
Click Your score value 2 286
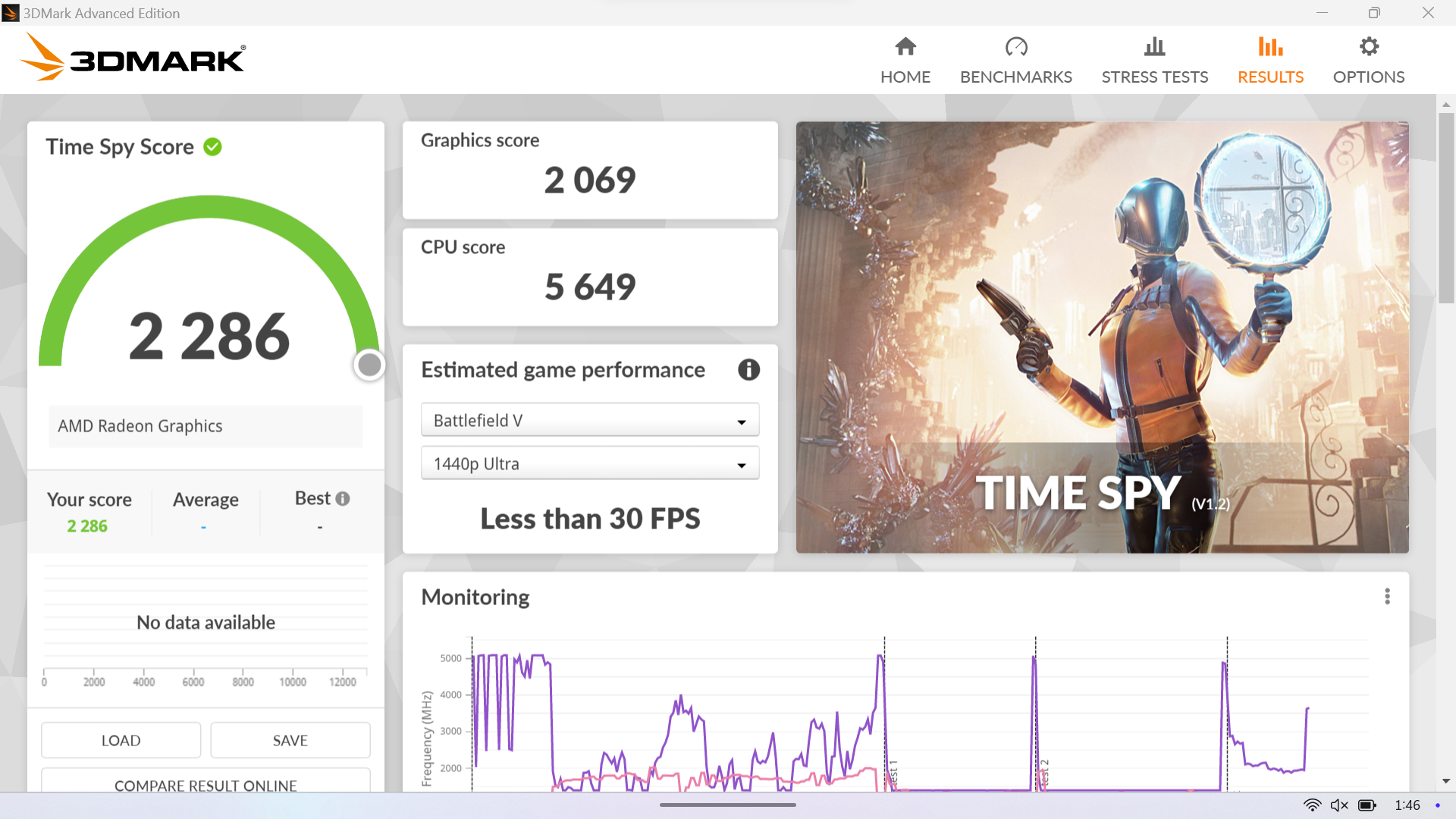pos(87,526)
